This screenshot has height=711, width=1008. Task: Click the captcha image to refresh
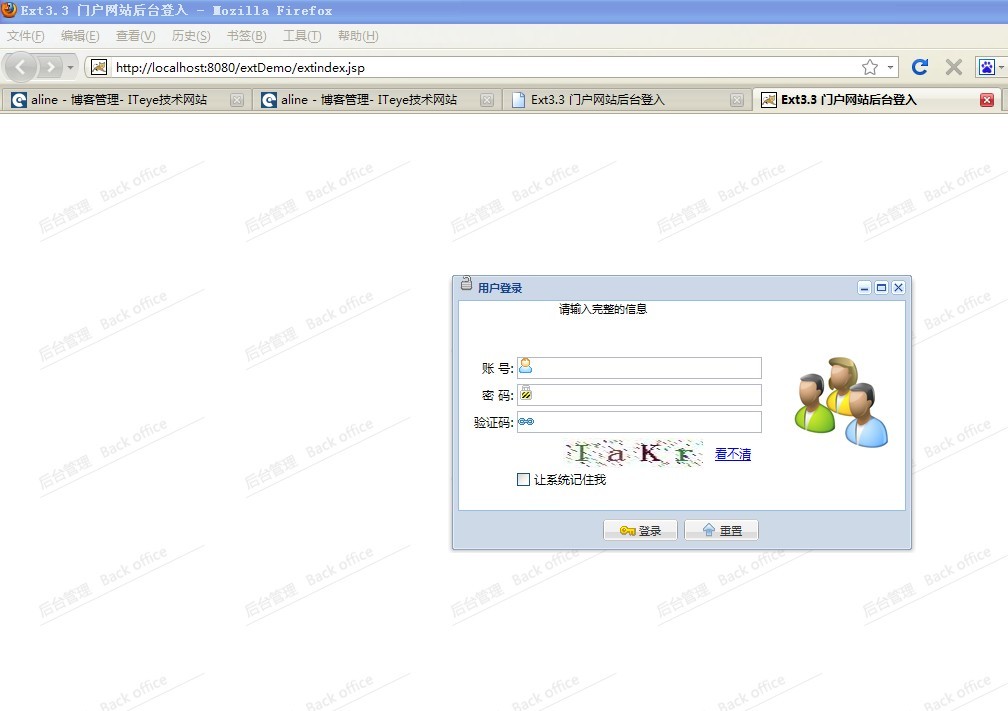coord(634,453)
